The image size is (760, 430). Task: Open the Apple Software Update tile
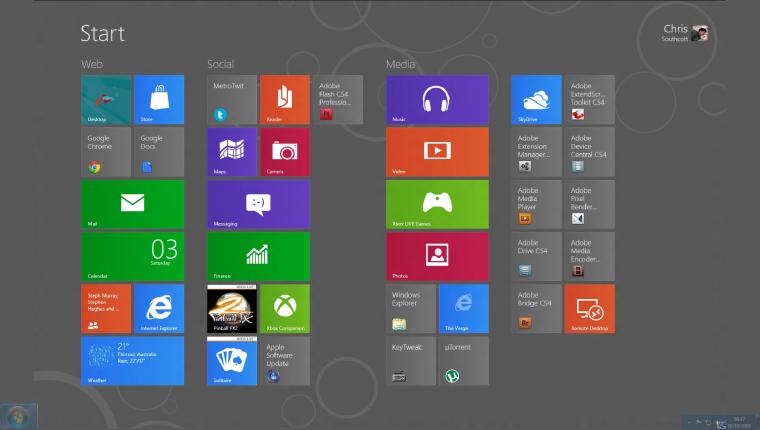tap(285, 361)
